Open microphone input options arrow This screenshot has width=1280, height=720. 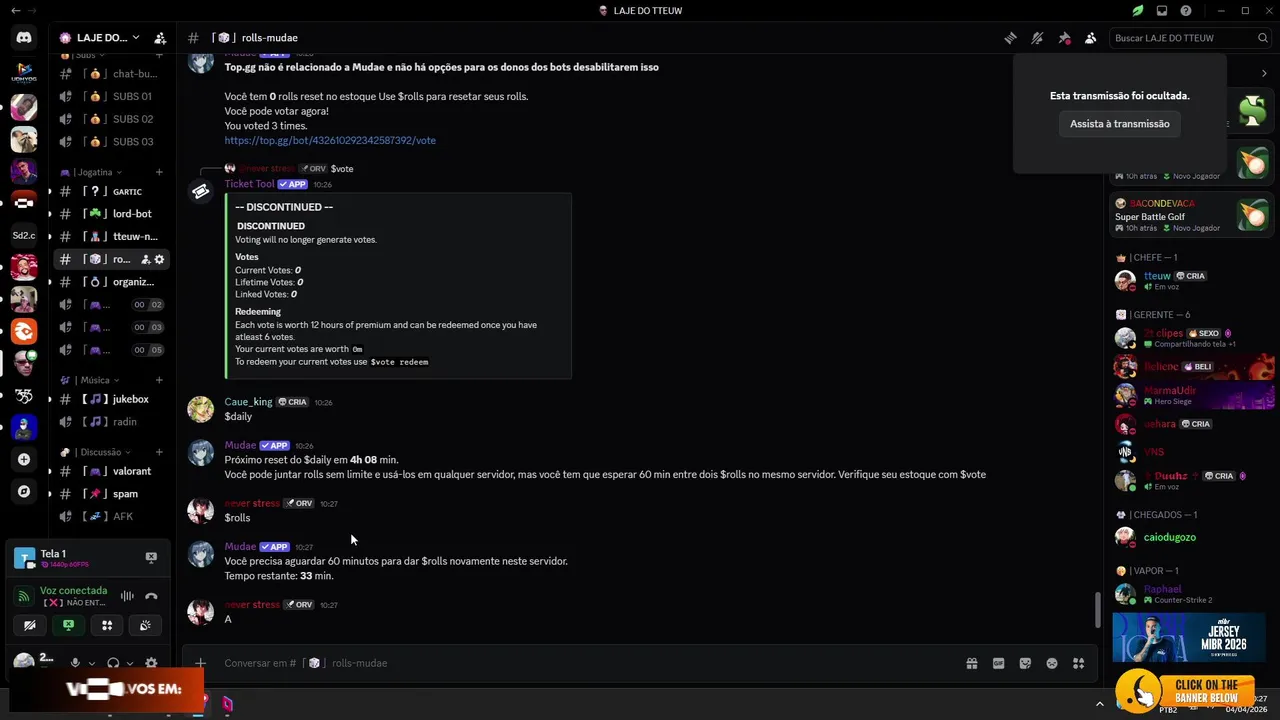coord(92,663)
